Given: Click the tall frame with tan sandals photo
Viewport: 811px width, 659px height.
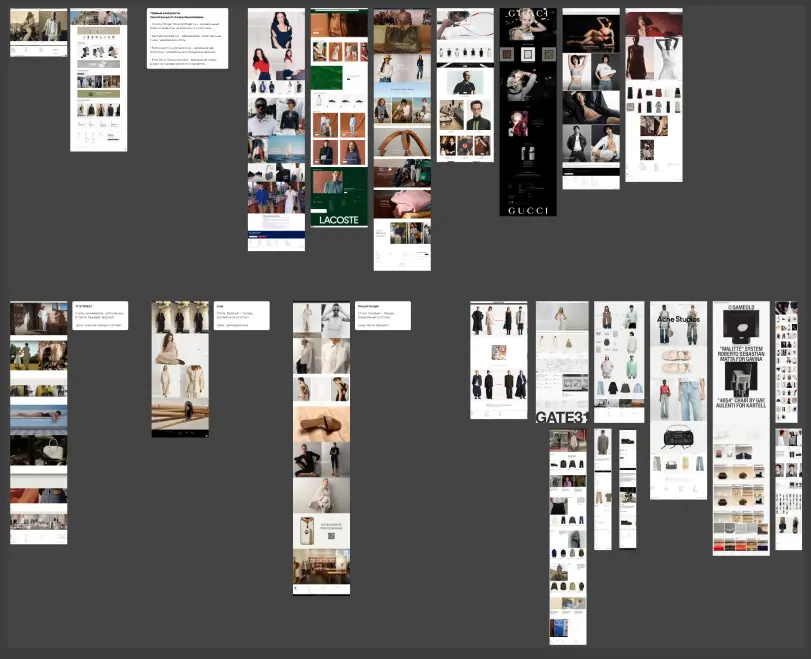Looking at the screenshot, I should 321,448.
